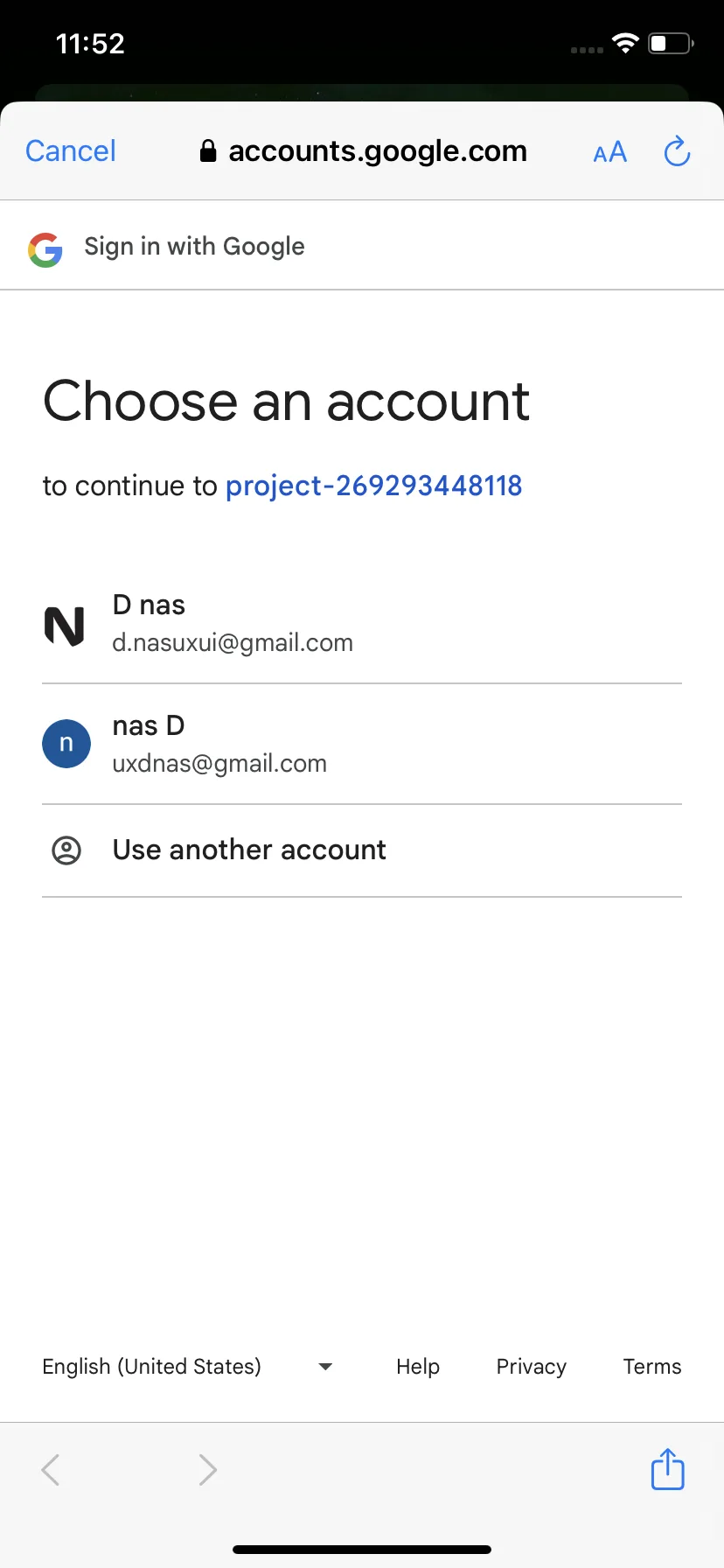Viewport: 724px width, 1568px height.
Task: Expand language list via the dropdown arrow
Action: point(325,1367)
